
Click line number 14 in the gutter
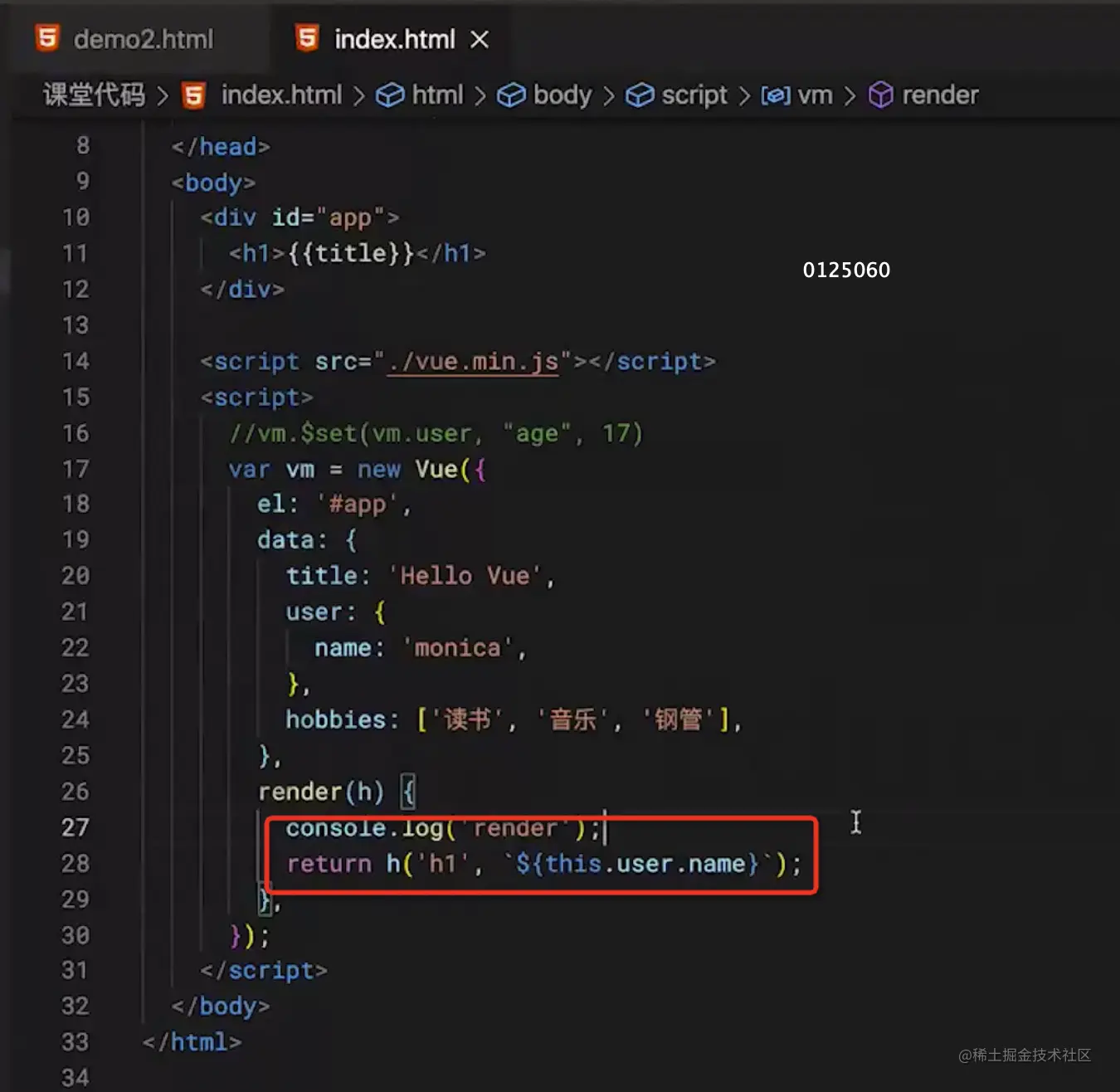(75, 361)
